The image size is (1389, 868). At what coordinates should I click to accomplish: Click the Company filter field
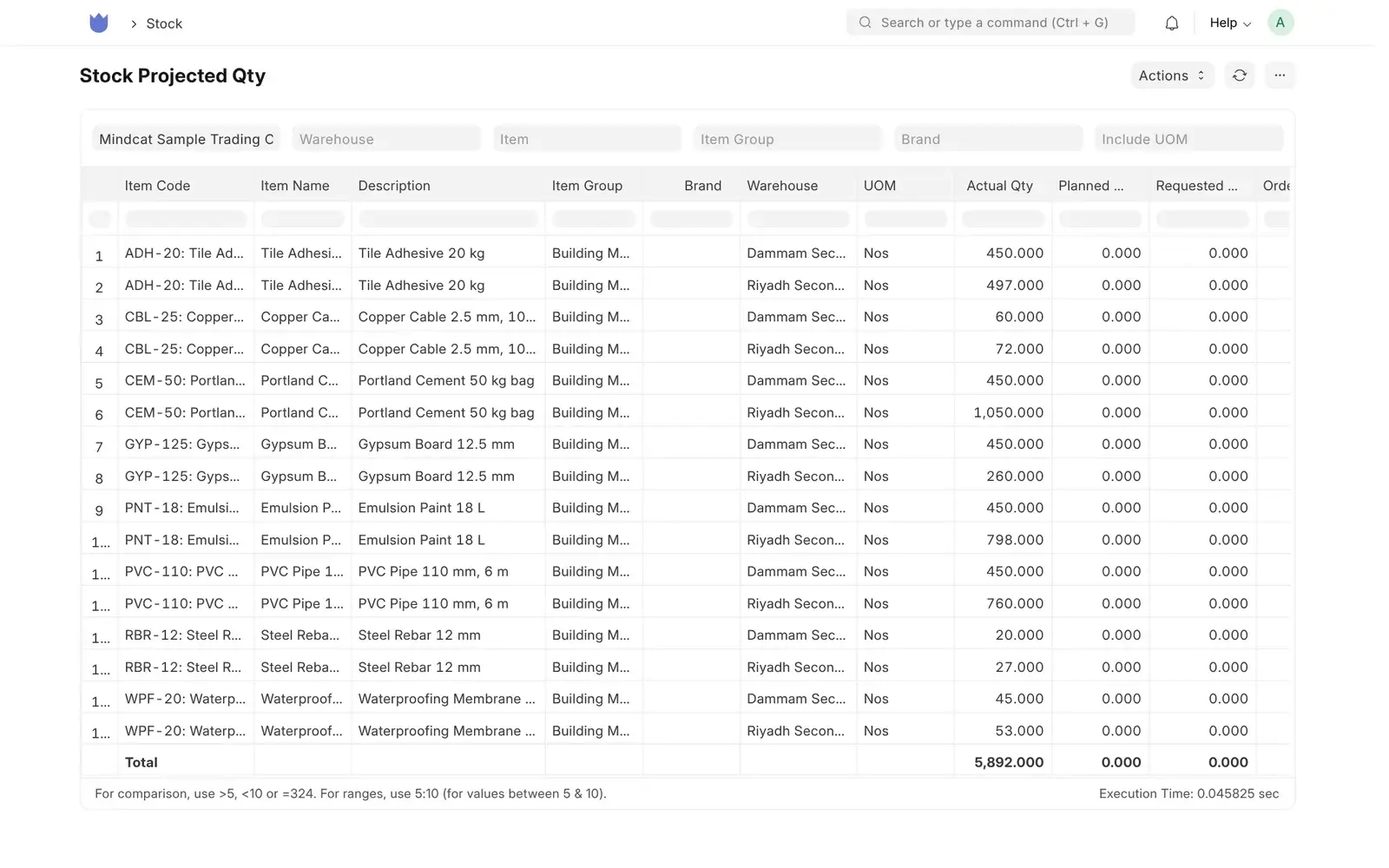[x=186, y=139]
